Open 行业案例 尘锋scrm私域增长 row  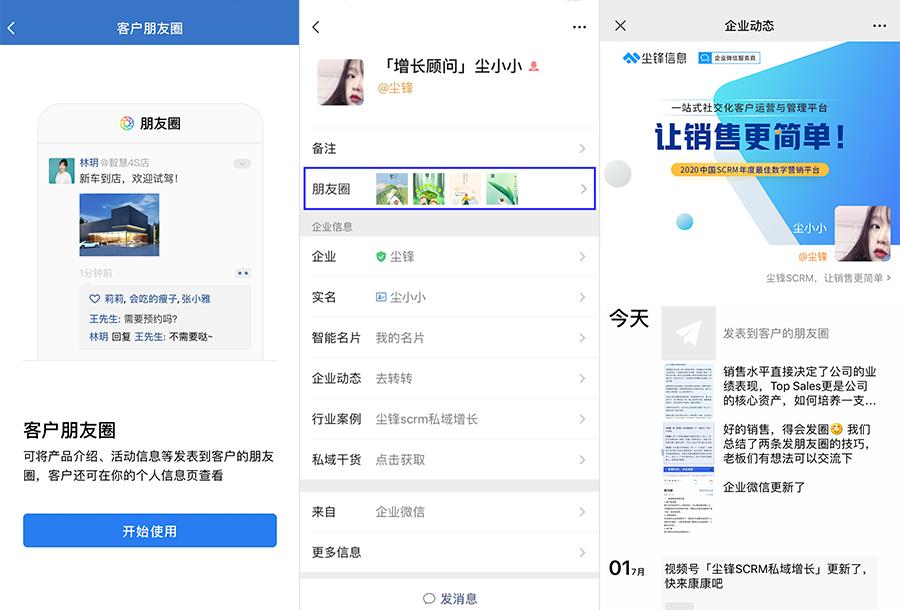(449, 419)
